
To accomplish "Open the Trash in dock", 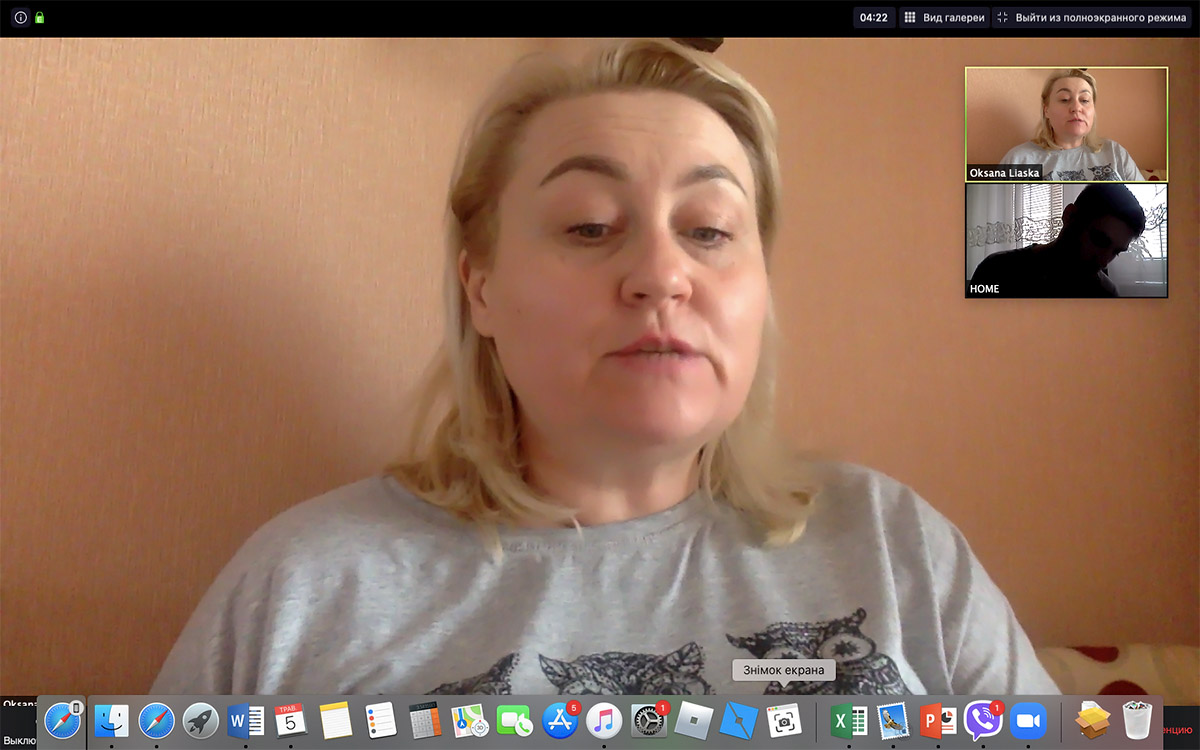I will coord(1138,720).
